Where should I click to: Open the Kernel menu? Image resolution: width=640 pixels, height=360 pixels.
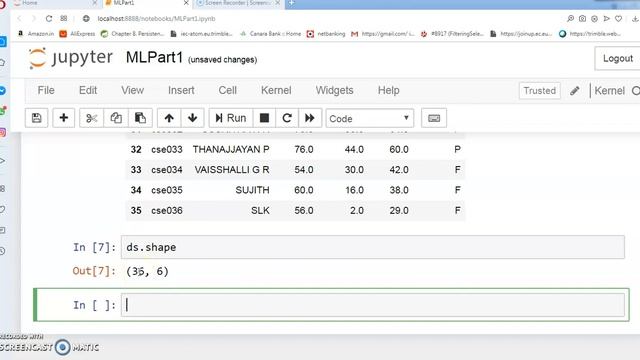click(276, 90)
